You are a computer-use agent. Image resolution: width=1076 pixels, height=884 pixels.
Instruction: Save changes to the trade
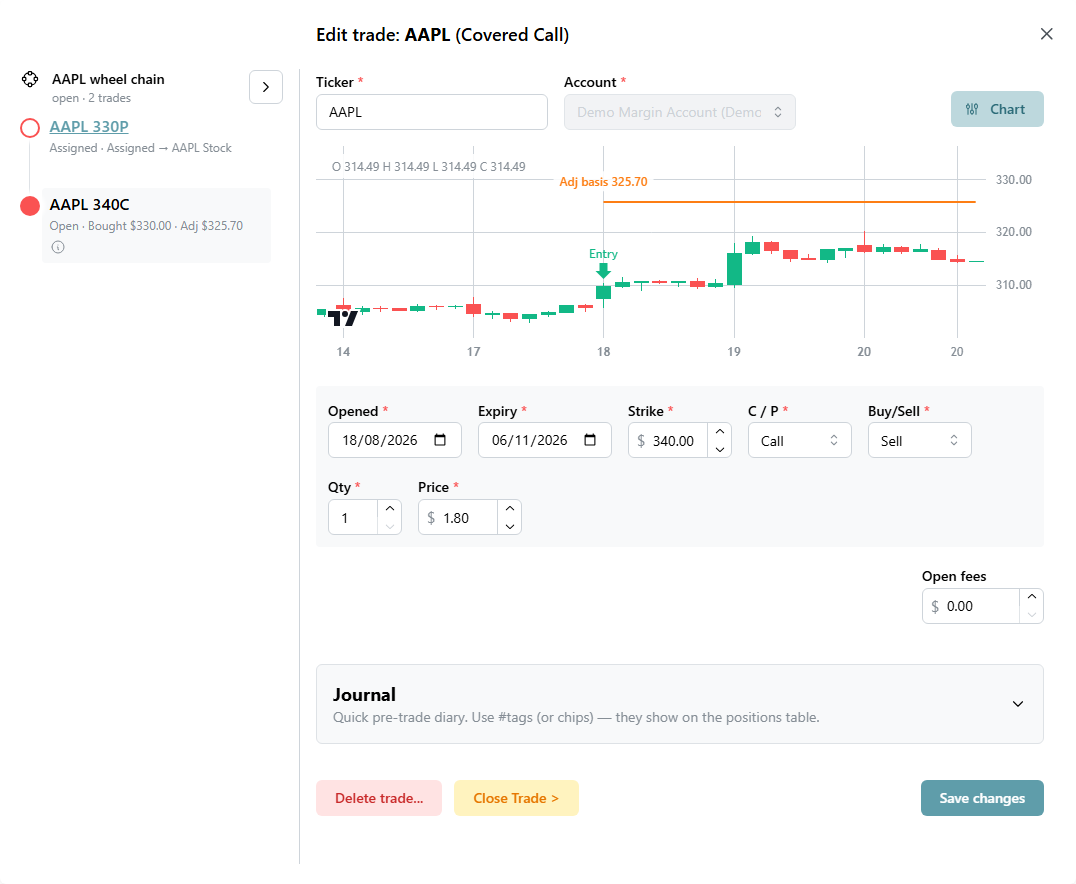(x=982, y=798)
